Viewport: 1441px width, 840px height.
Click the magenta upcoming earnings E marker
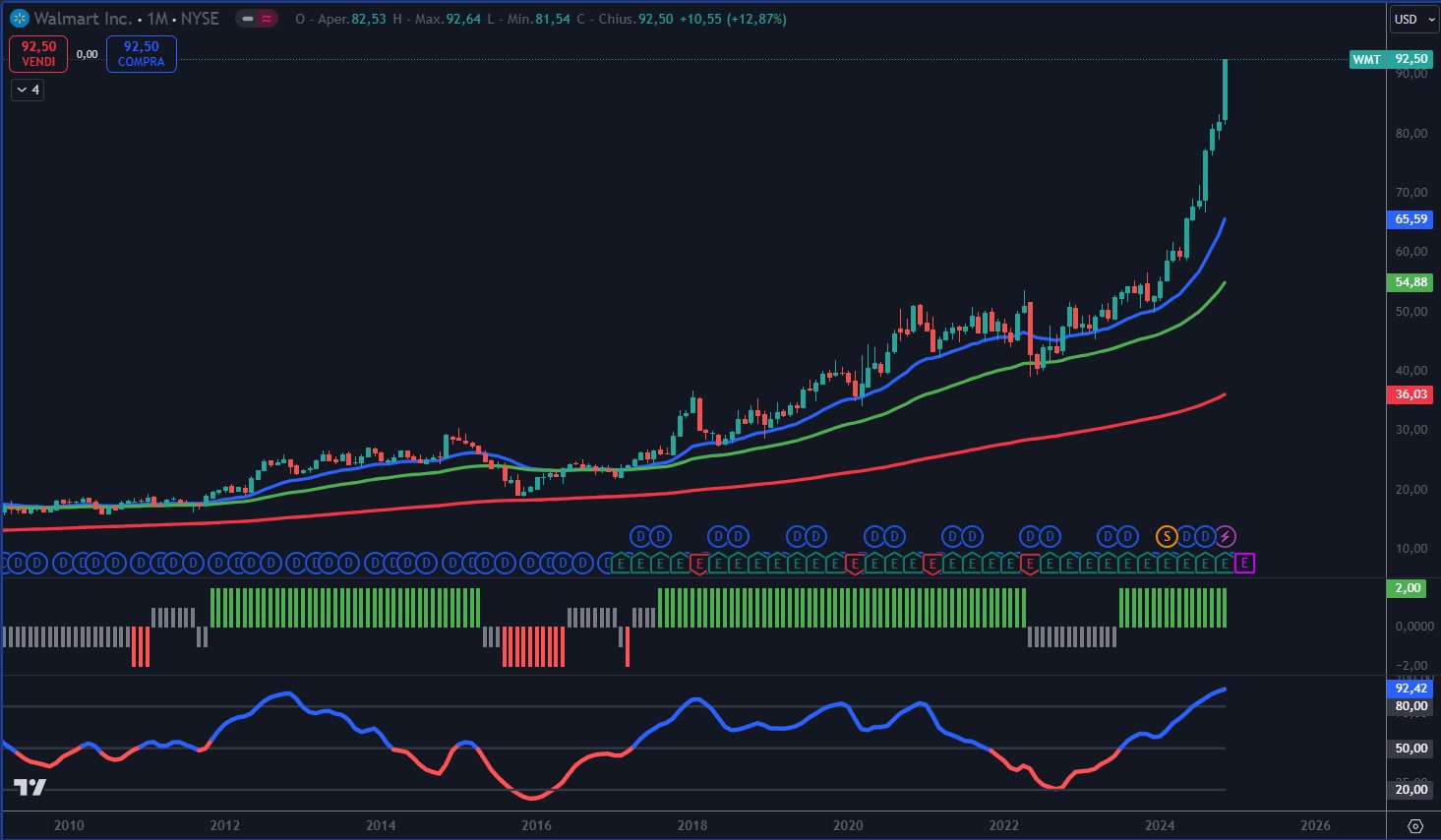coord(1245,564)
